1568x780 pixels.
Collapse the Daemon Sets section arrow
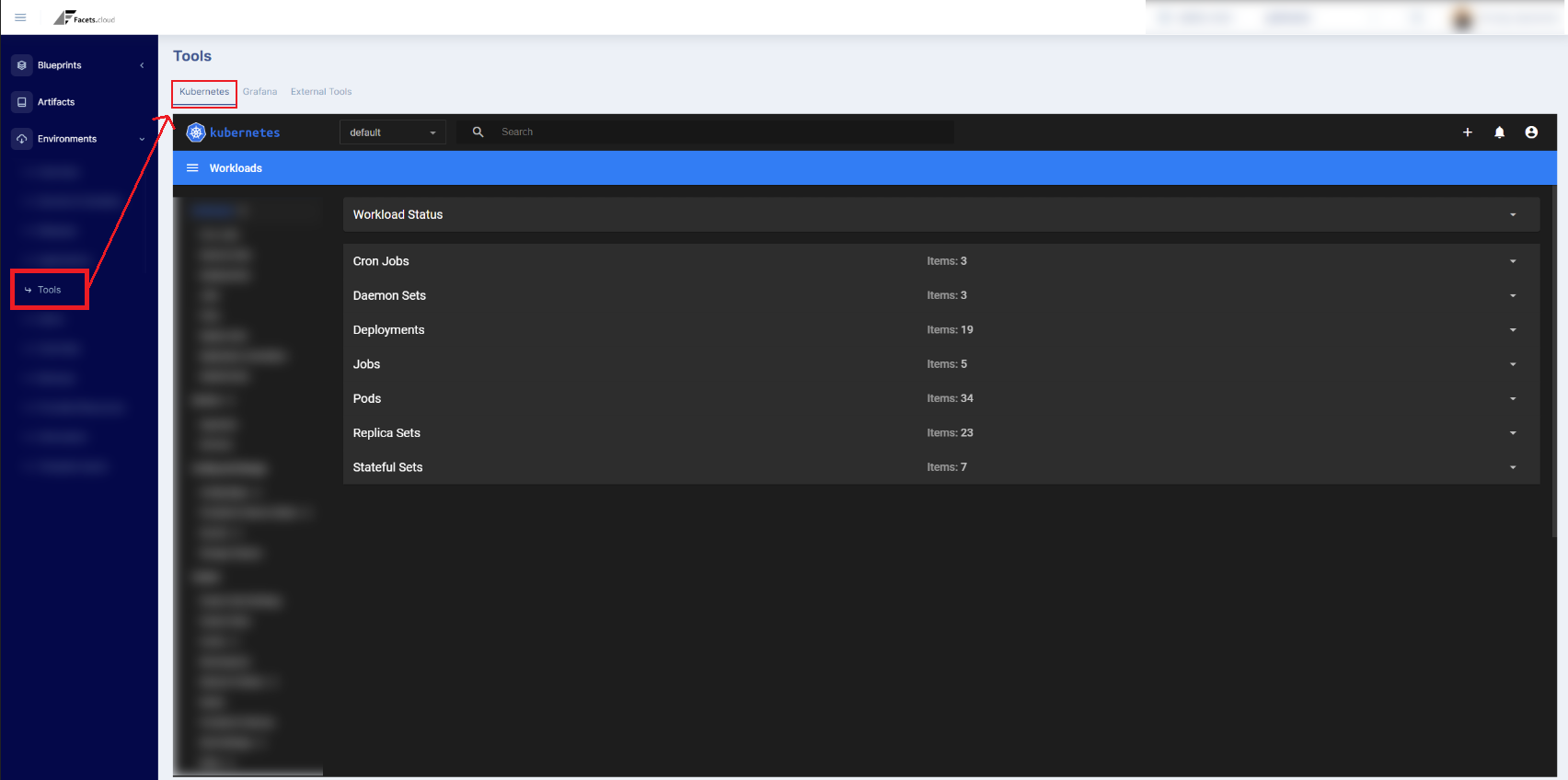(x=1513, y=295)
